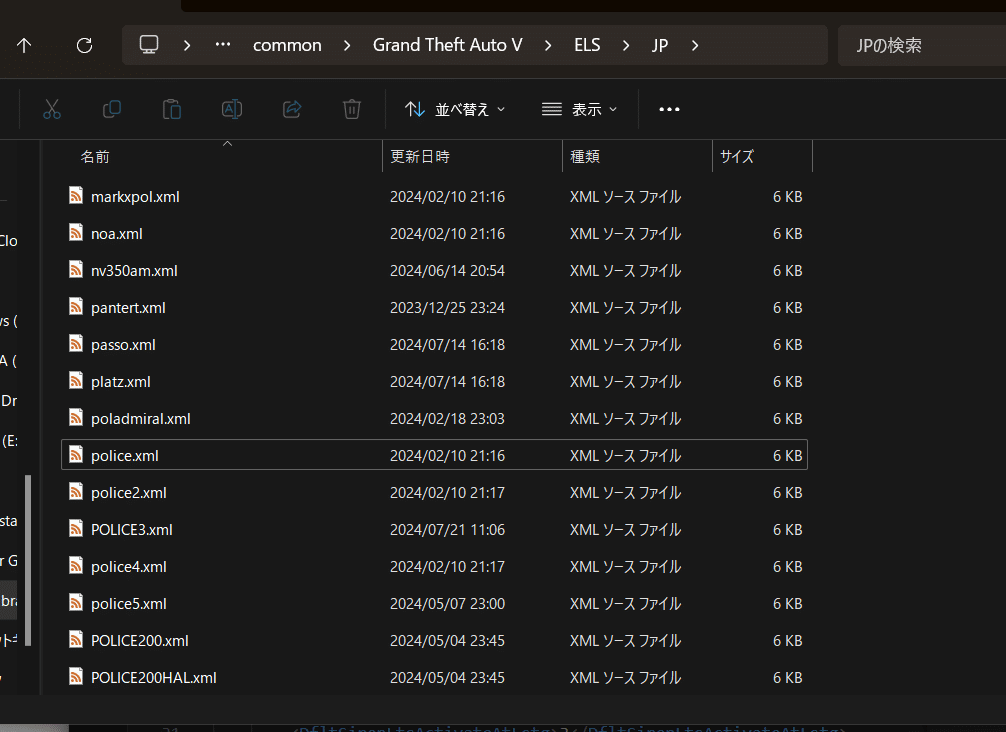1006x732 pixels.
Task: Click the Rename icon in toolbar
Action: pos(232,109)
